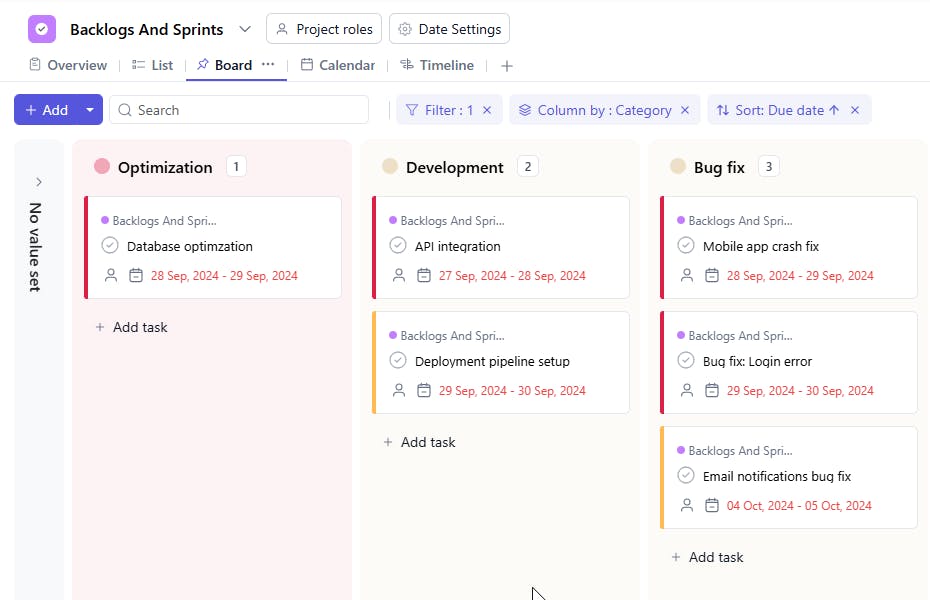Switch to the Timeline tab

pyautogui.click(x=437, y=65)
